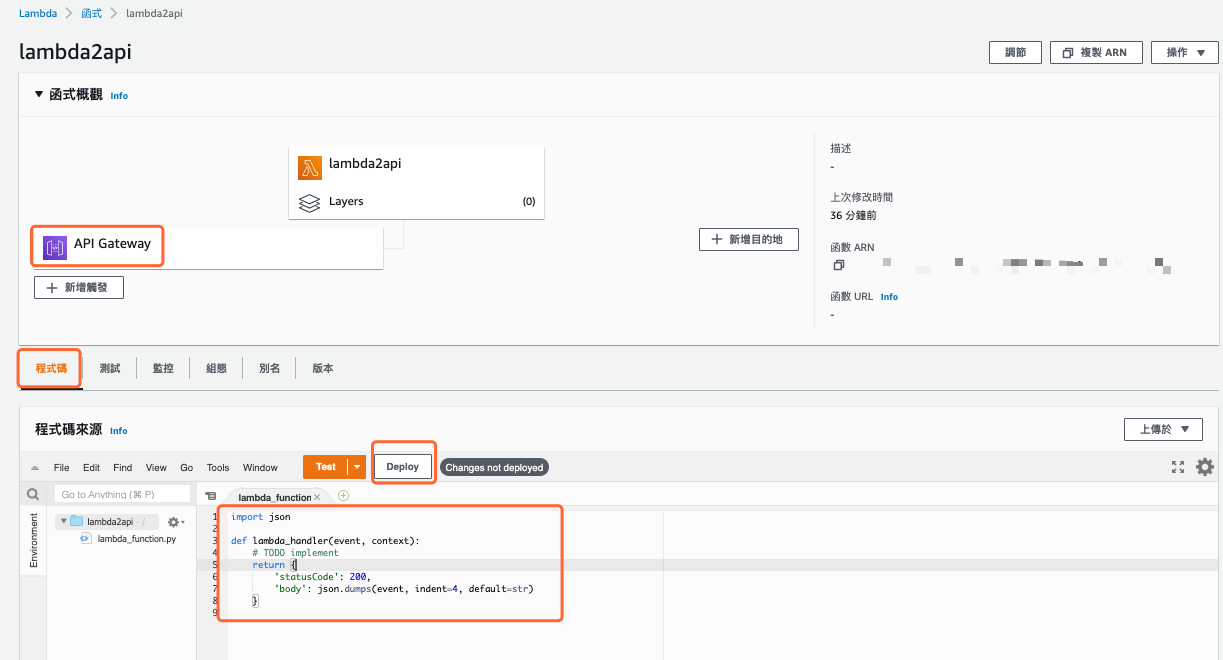Click the API Gateway purple icon
Image resolution: width=1223 pixels, height=660 pixels.
tap(55, 246)
